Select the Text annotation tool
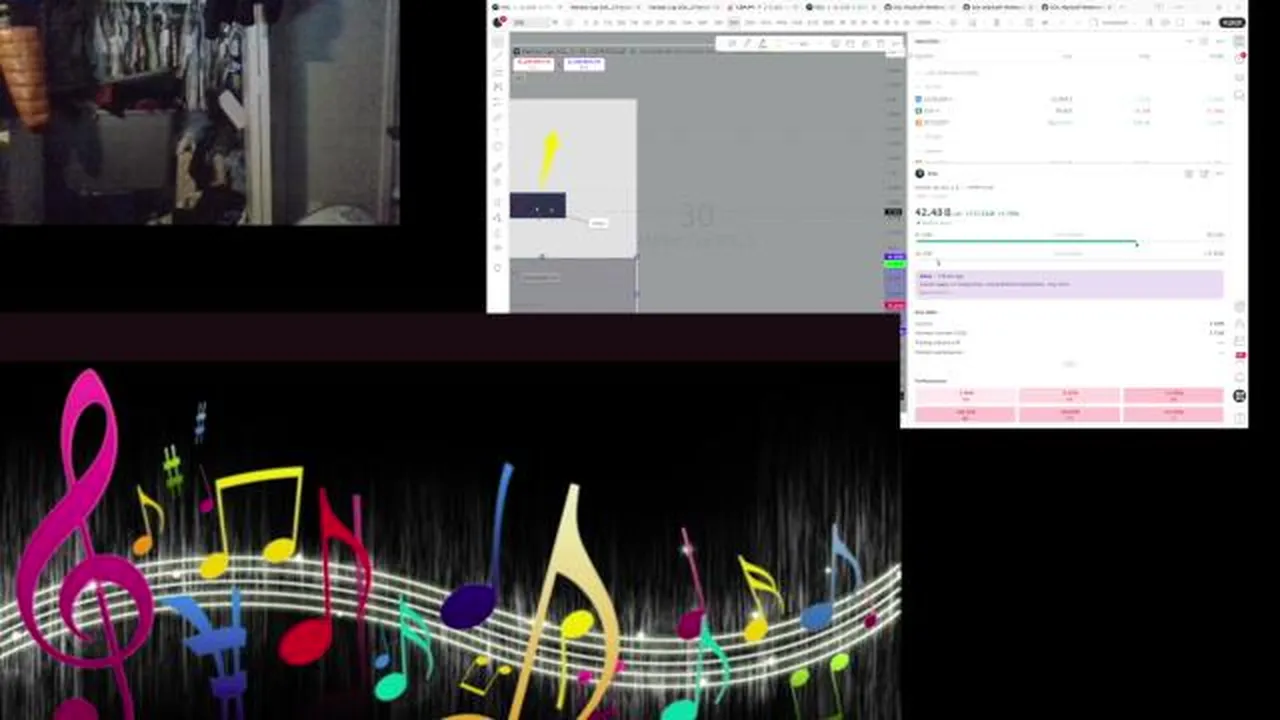 click(x=498, y=132)
